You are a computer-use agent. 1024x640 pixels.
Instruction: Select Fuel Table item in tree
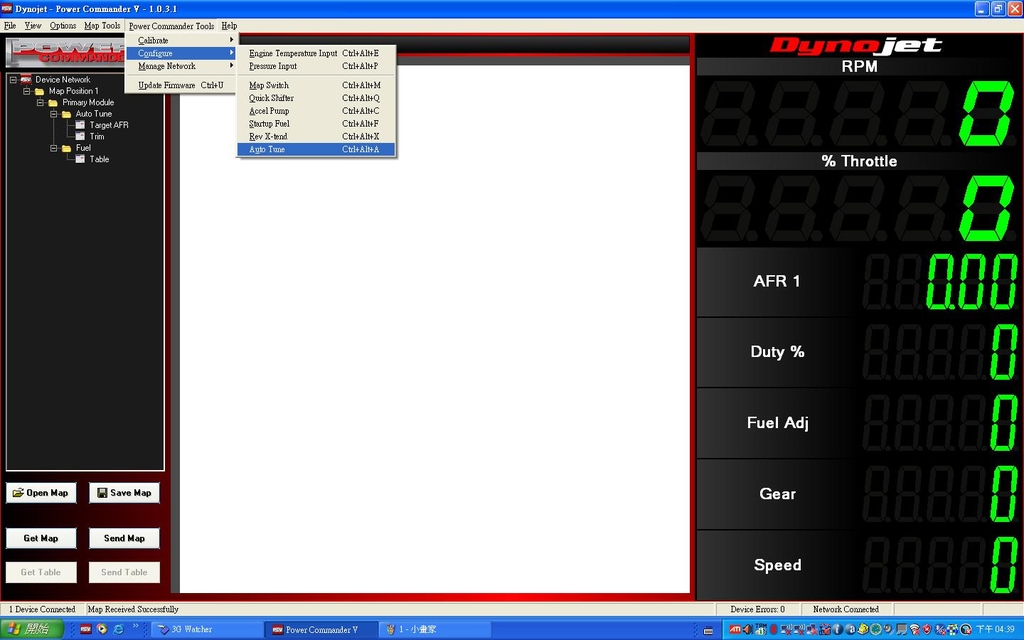99,159
